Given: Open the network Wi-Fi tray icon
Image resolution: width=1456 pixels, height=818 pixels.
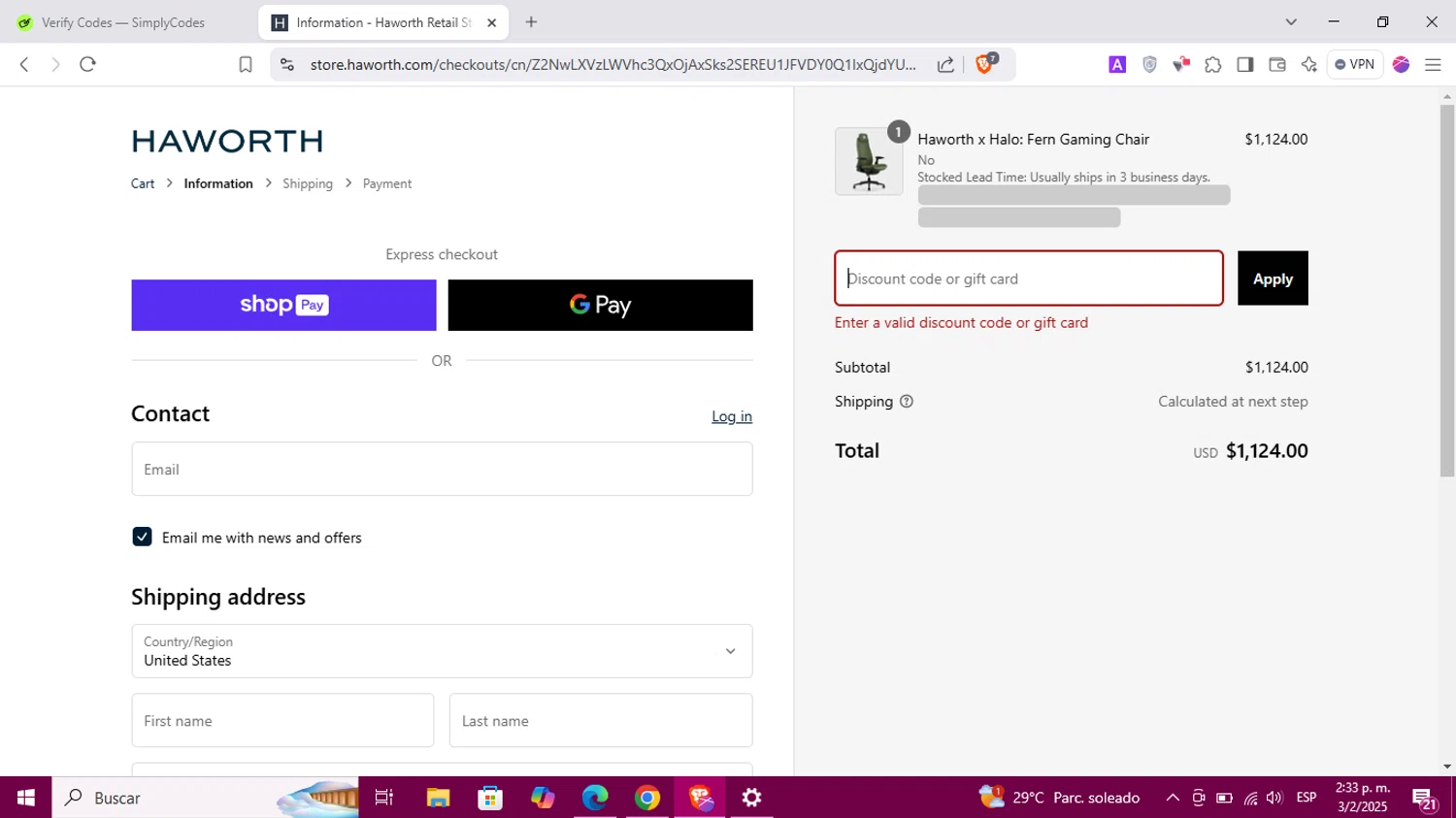Looking at the screenshot, I should click(x=1250, y=798).
